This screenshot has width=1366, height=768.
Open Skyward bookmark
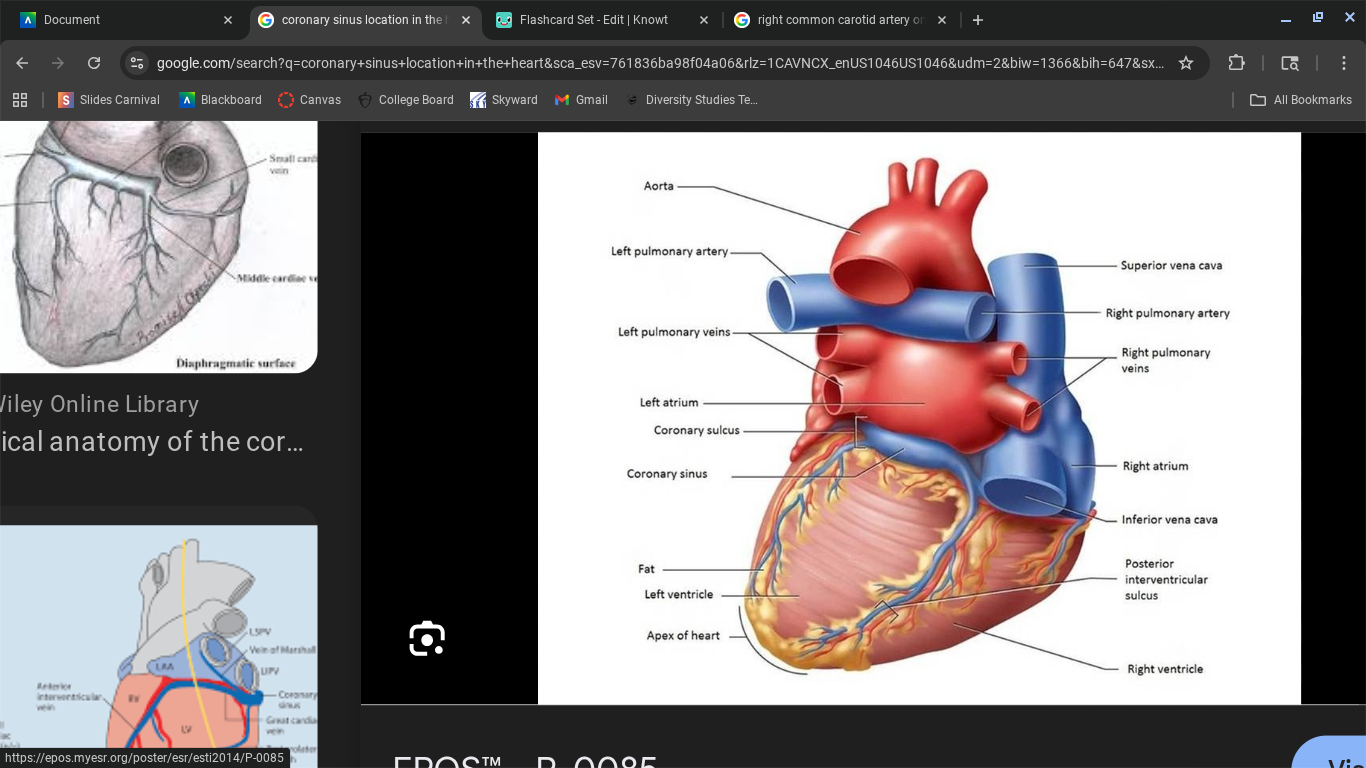tap(504, 100)
